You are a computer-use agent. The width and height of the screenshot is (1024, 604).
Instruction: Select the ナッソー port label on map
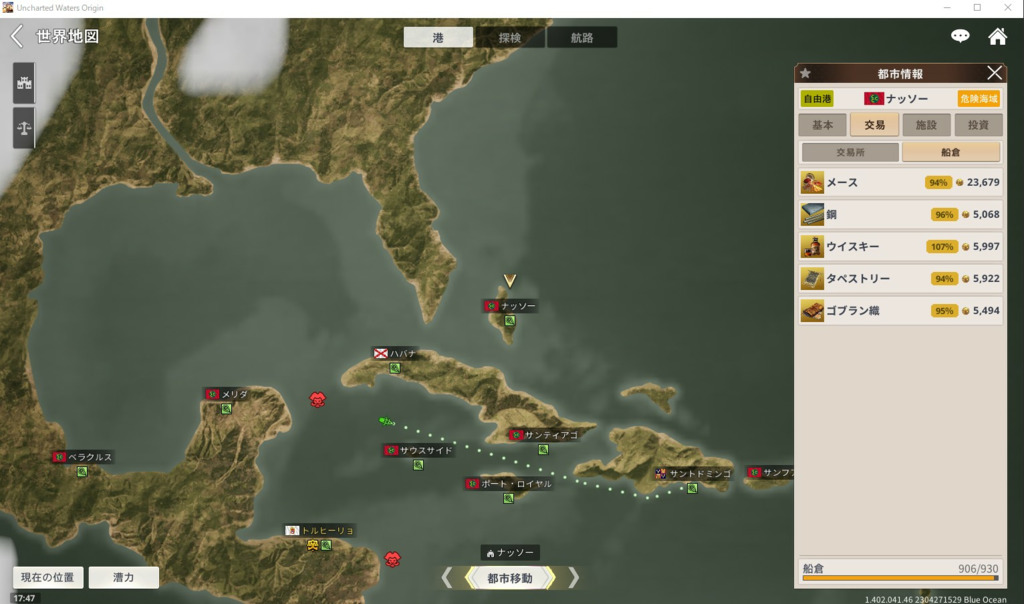coord(511,306)
